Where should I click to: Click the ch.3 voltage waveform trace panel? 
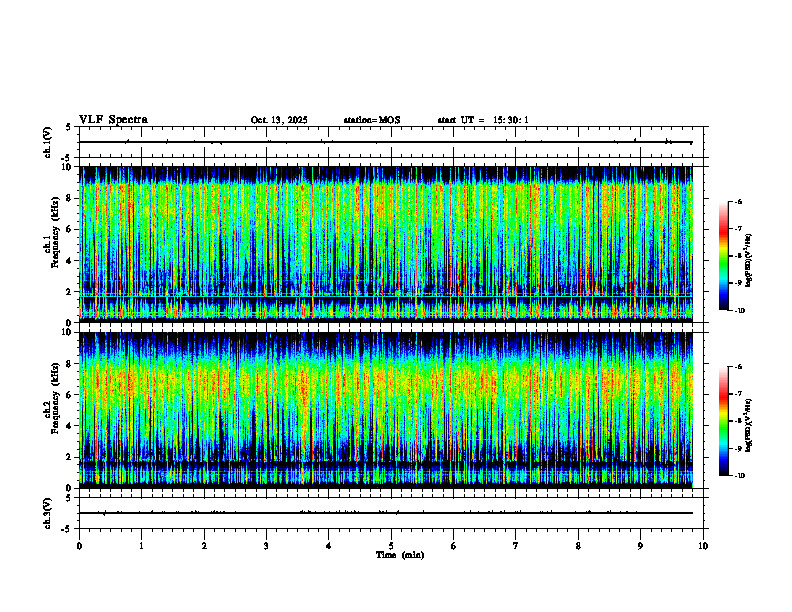pyautogui.click(x=391, y=513)
